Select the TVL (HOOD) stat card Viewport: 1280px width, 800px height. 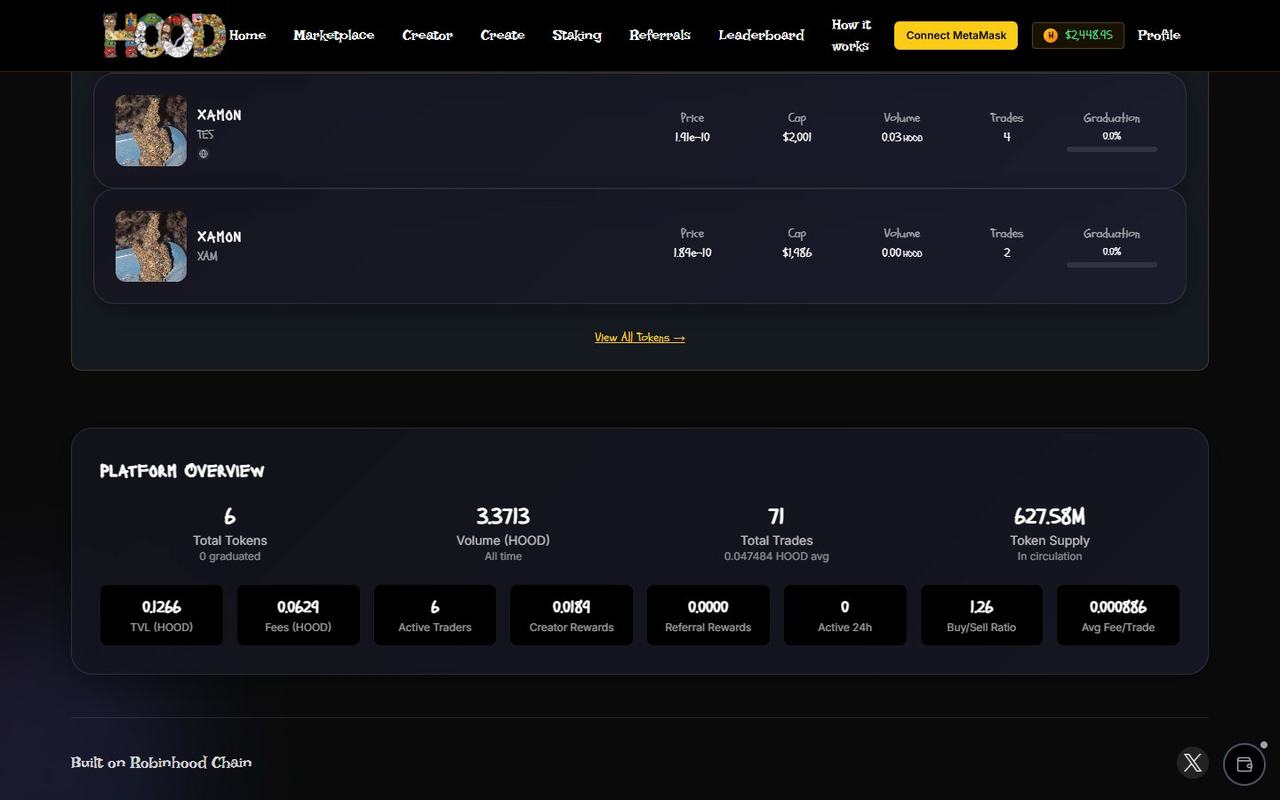coord(162,615)
